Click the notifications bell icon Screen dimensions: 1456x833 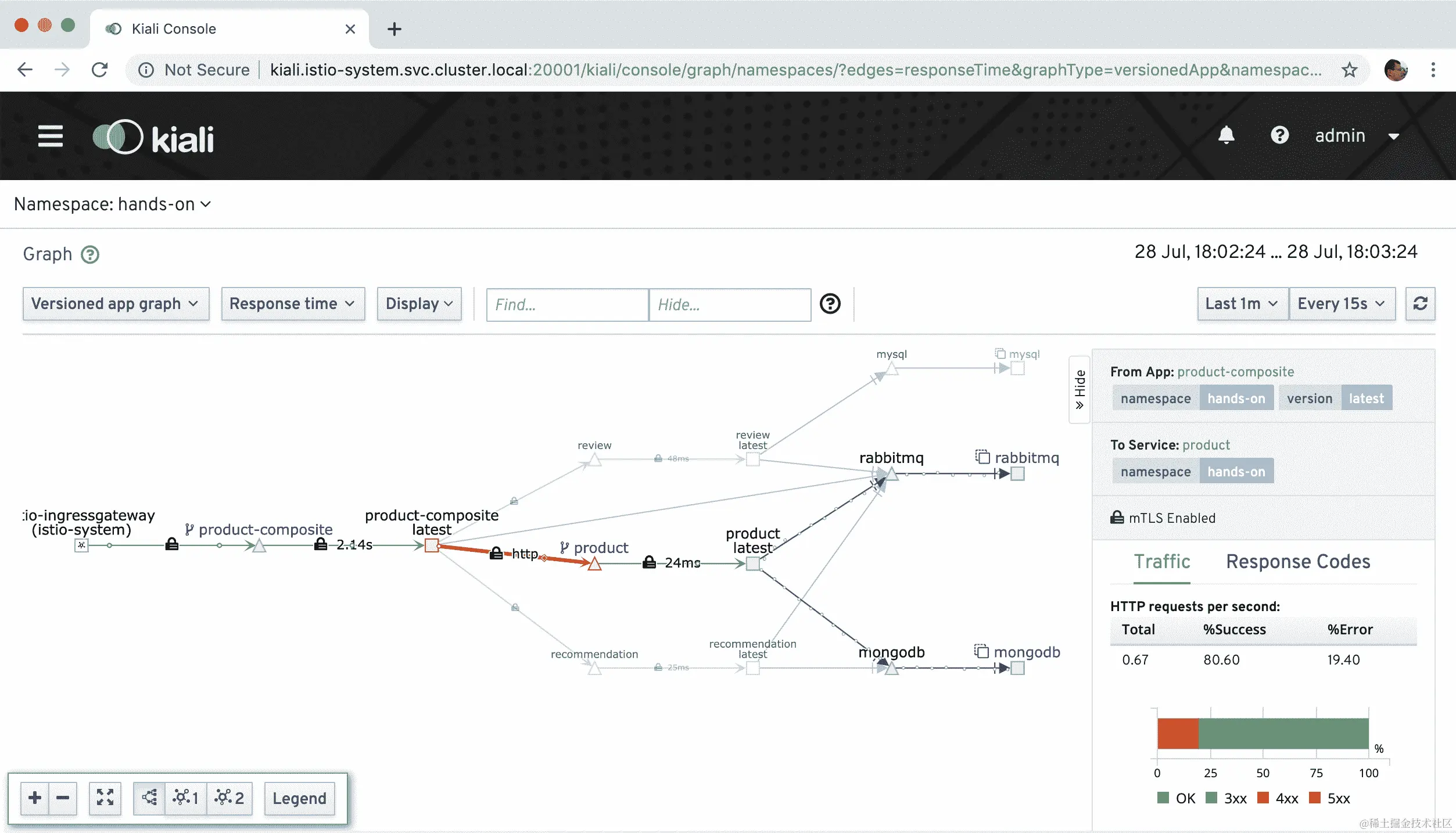coord(1226,135)
